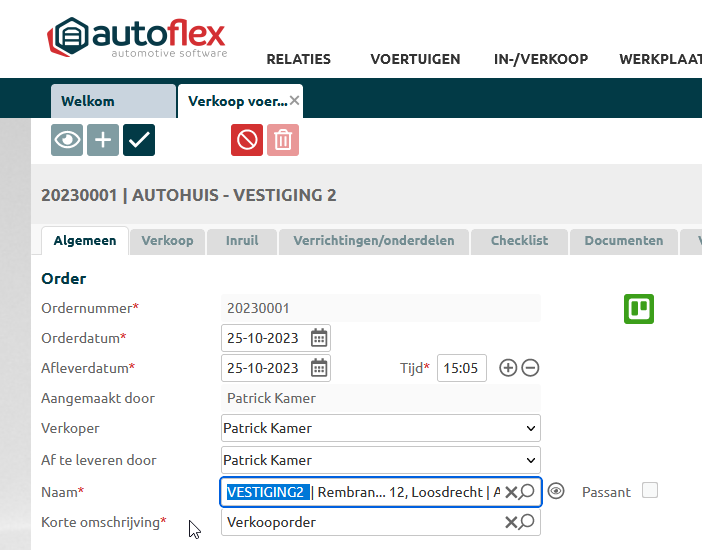Click the checkmark save toolbar icon
Viewport: 702px width, 550px height.
[x=139, y=140]
